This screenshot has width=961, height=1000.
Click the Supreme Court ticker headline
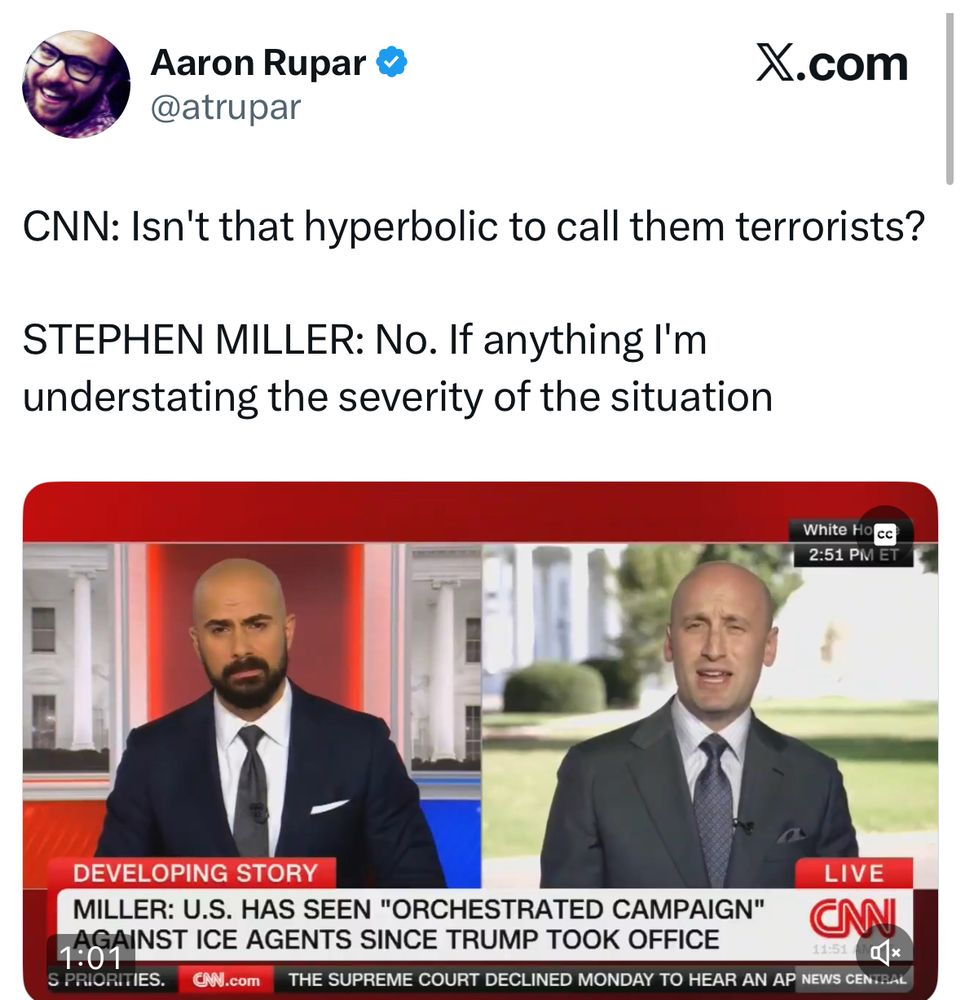coord(541,980)
